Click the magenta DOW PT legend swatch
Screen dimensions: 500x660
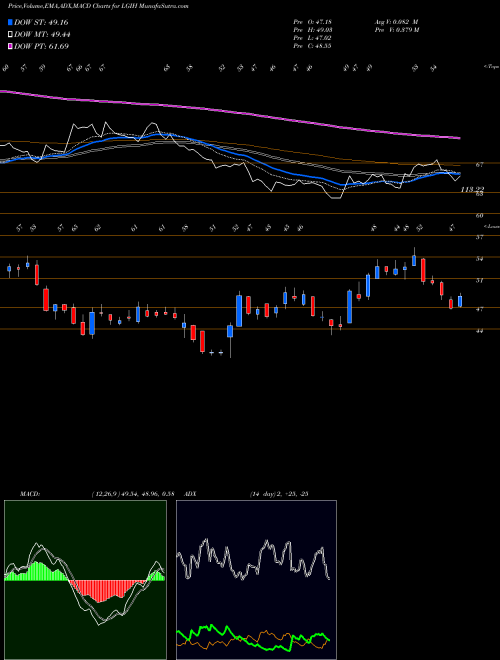coord(10,46)
